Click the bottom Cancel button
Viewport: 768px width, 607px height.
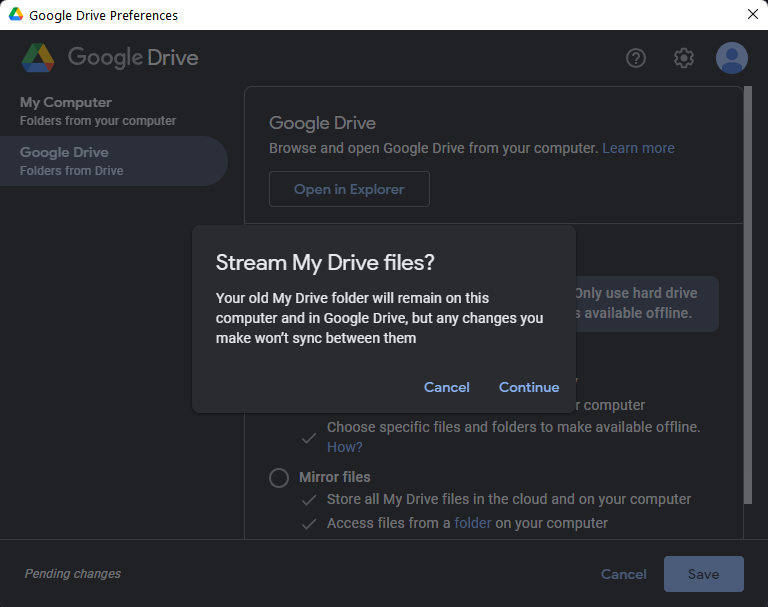pos(624,574)
